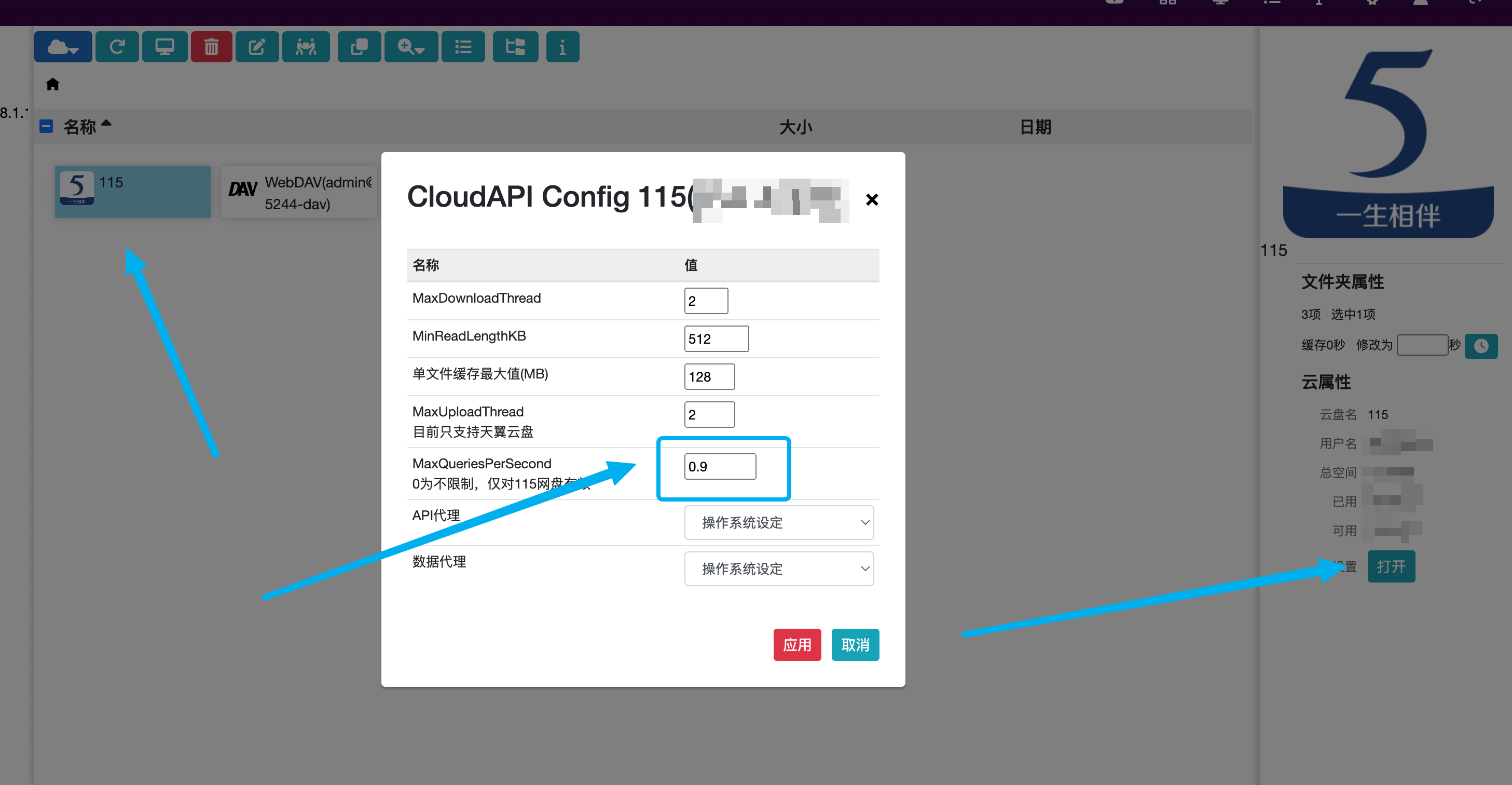Sort by the 大小 column header
The image size is (1512, 785).
(x=795, y=127)
